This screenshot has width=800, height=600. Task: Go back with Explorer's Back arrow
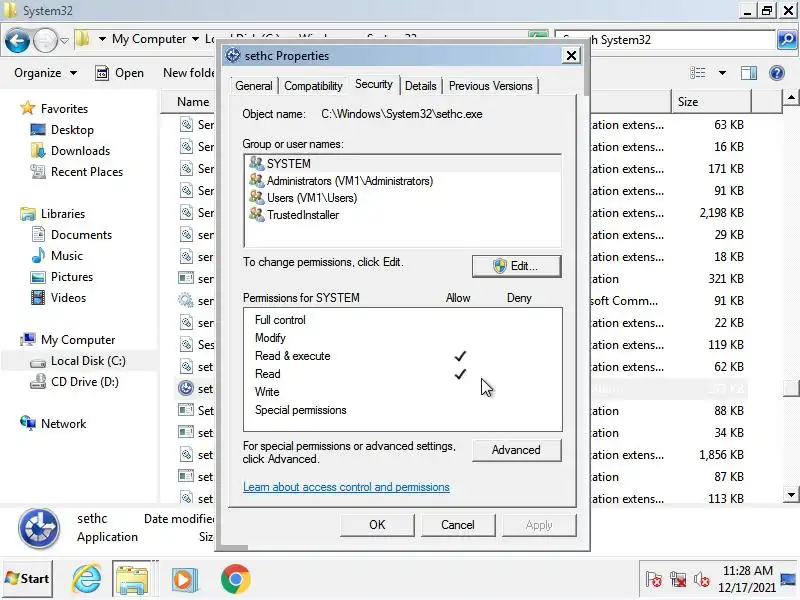17,40
